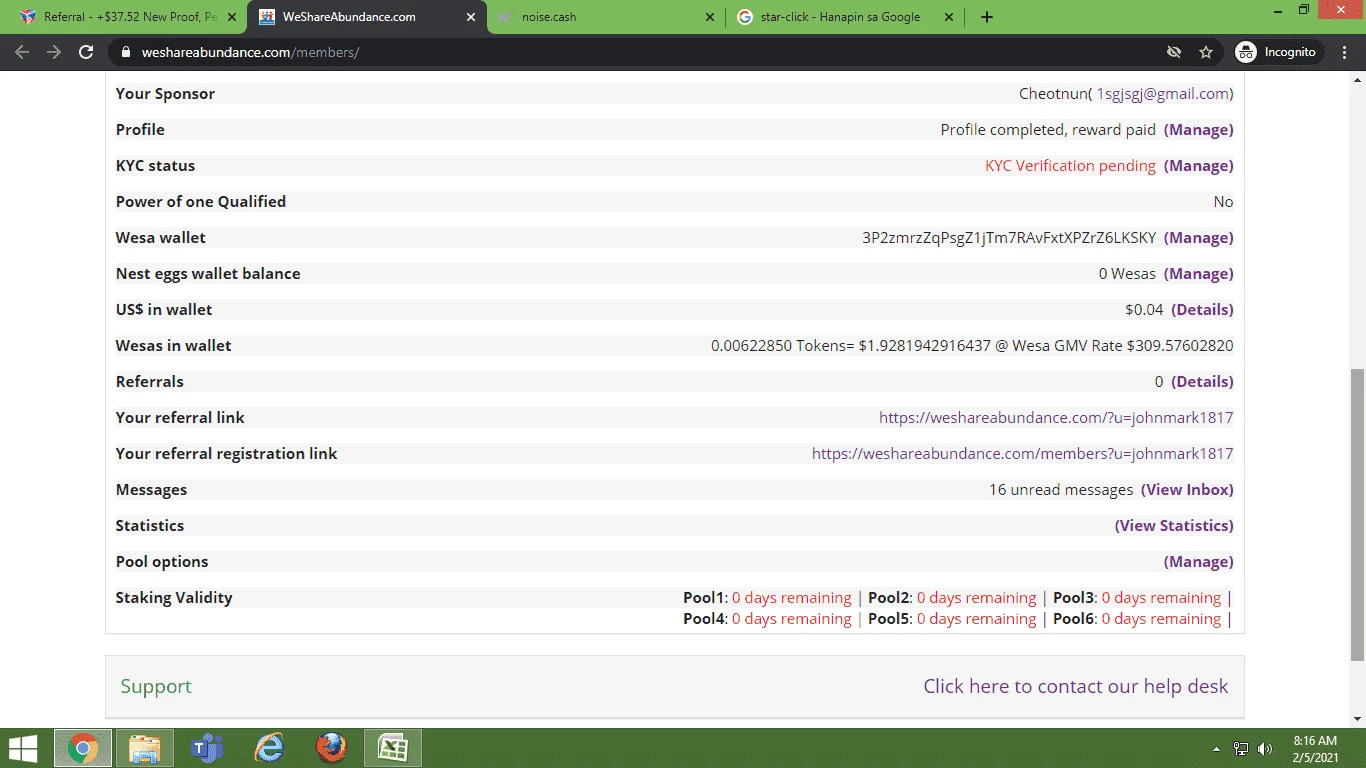Show hidden system tray icons
Screen dimensions: 1366x768
pos(1216,749)
